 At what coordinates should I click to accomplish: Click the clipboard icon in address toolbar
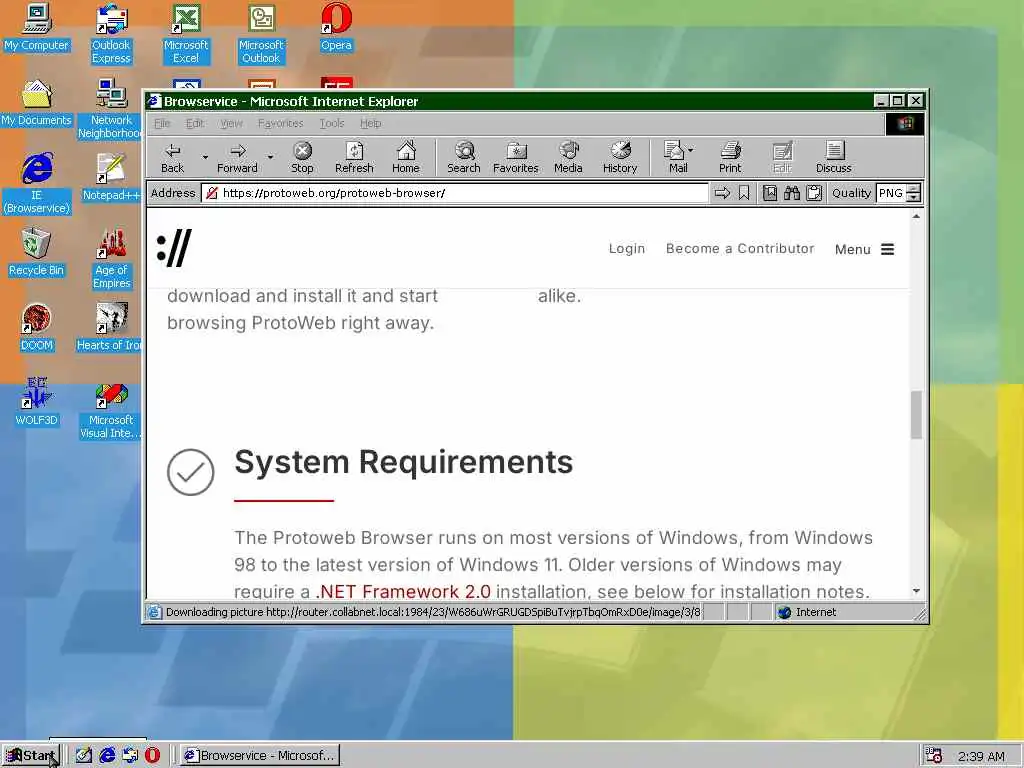[x=814, y=193]
